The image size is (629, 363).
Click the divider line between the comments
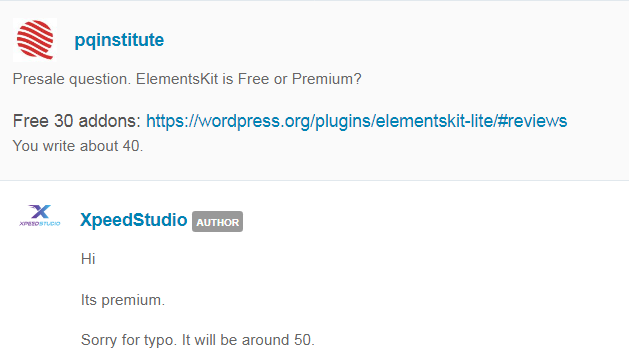coord(314,180)
